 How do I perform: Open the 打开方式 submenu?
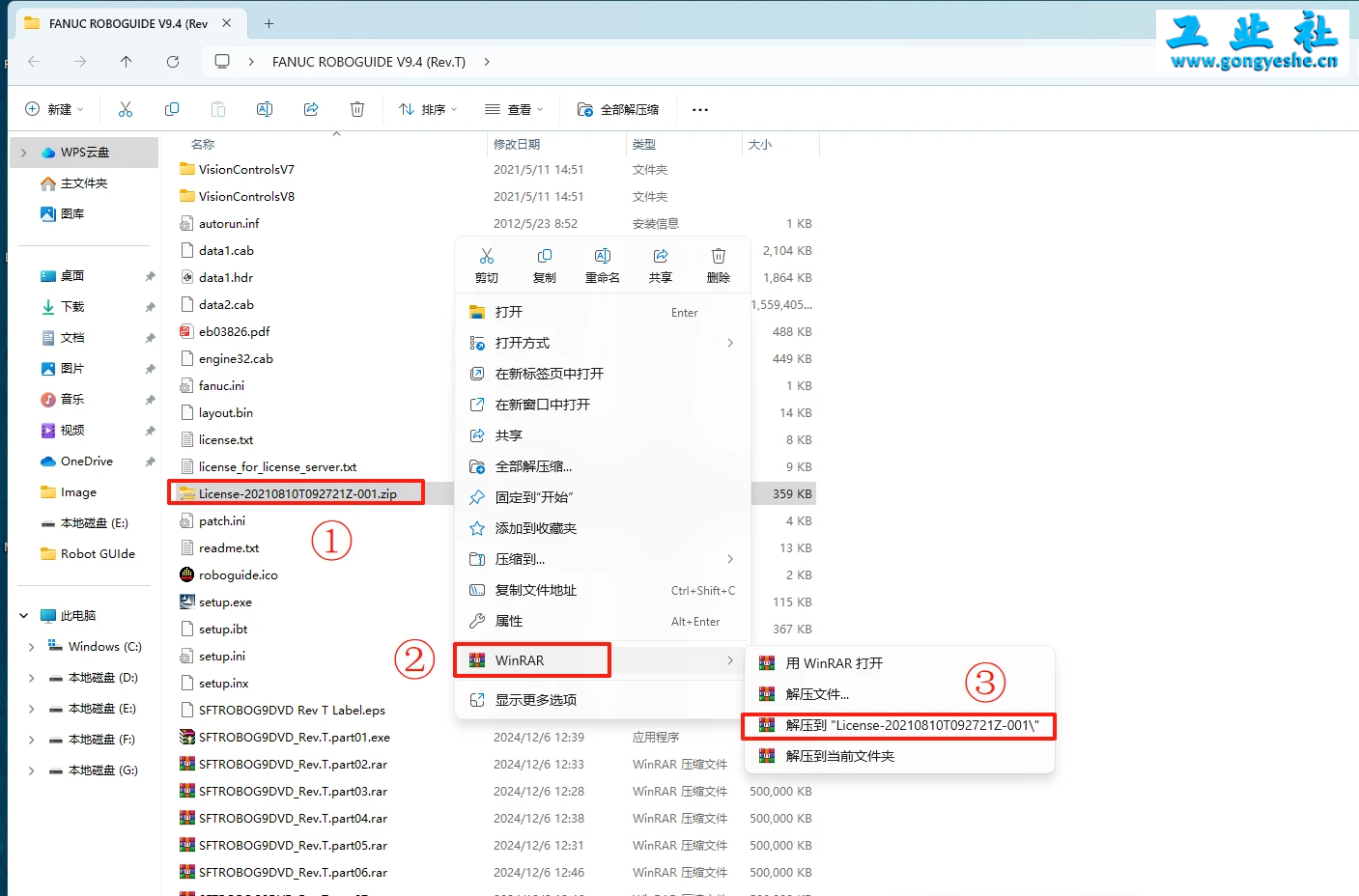click(x=603, y=343)
